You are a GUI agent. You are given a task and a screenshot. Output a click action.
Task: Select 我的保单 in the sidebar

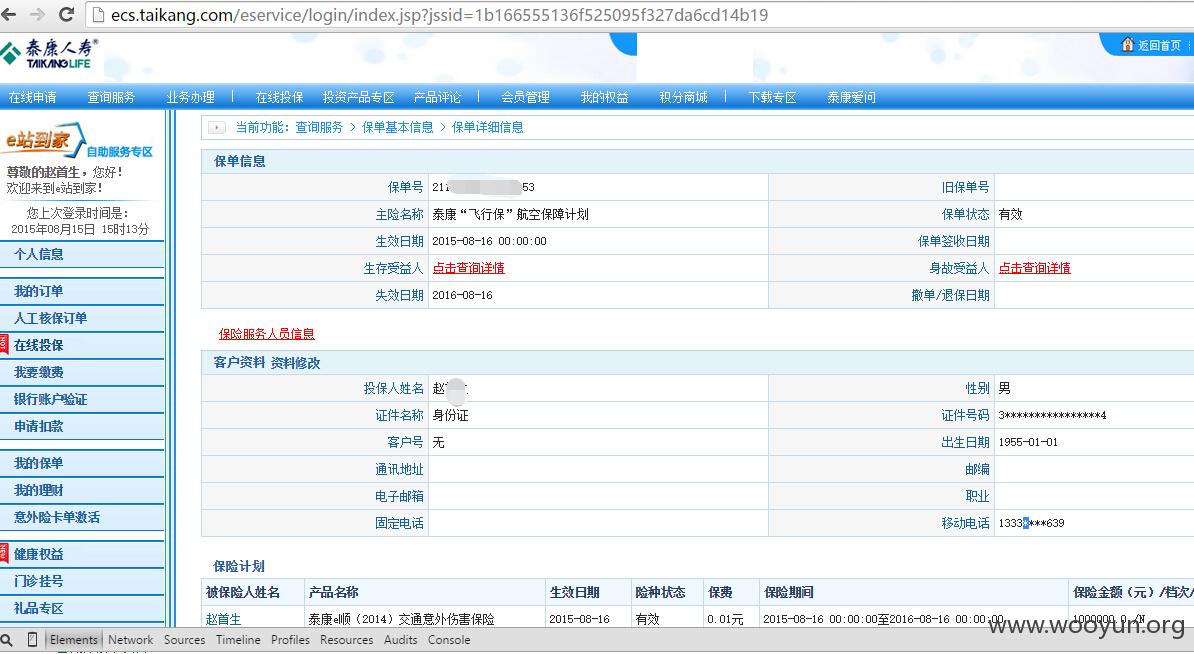tap(38, 463)
